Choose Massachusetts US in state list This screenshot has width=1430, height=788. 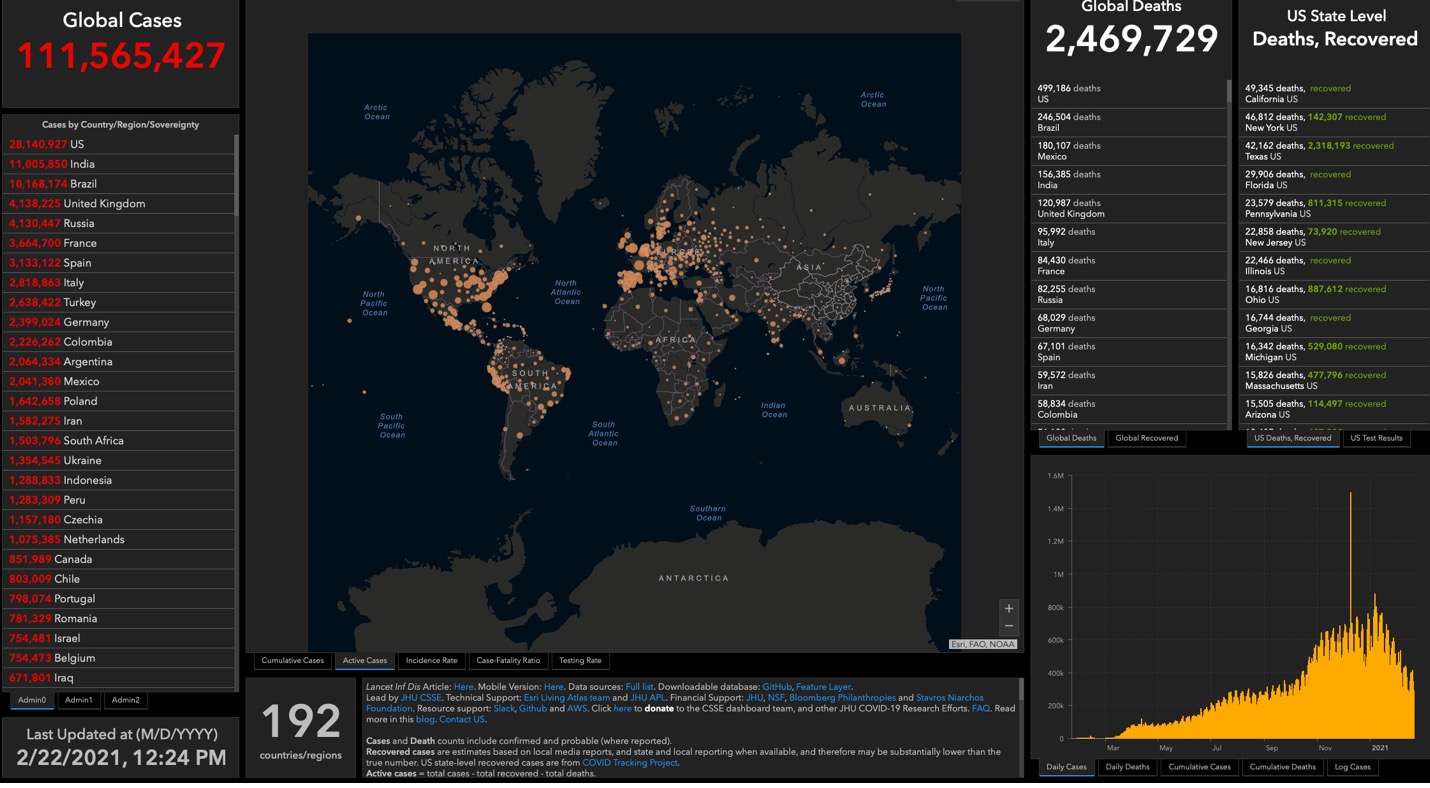point(1333,380)
